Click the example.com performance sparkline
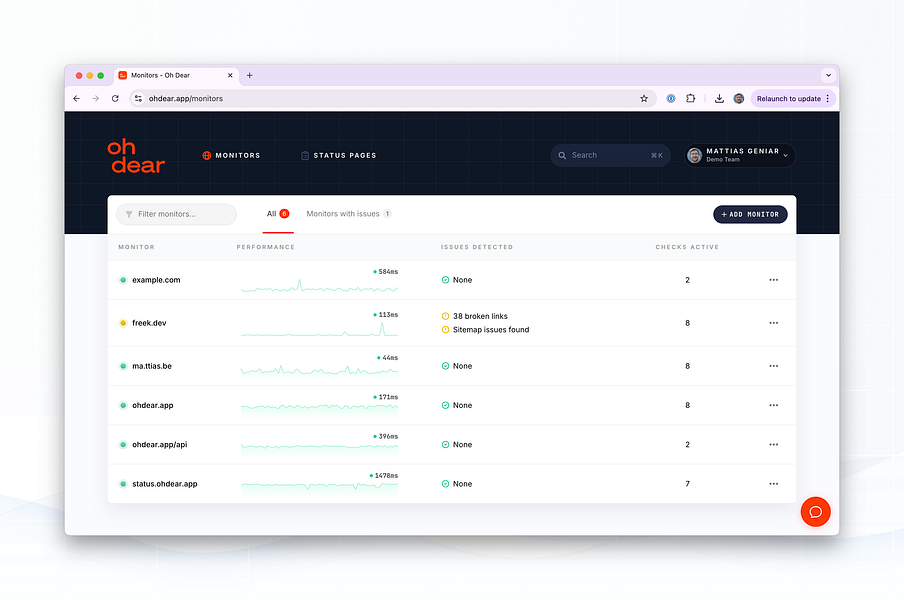Screen dimensions: 904x600 (x=319, y=285)
